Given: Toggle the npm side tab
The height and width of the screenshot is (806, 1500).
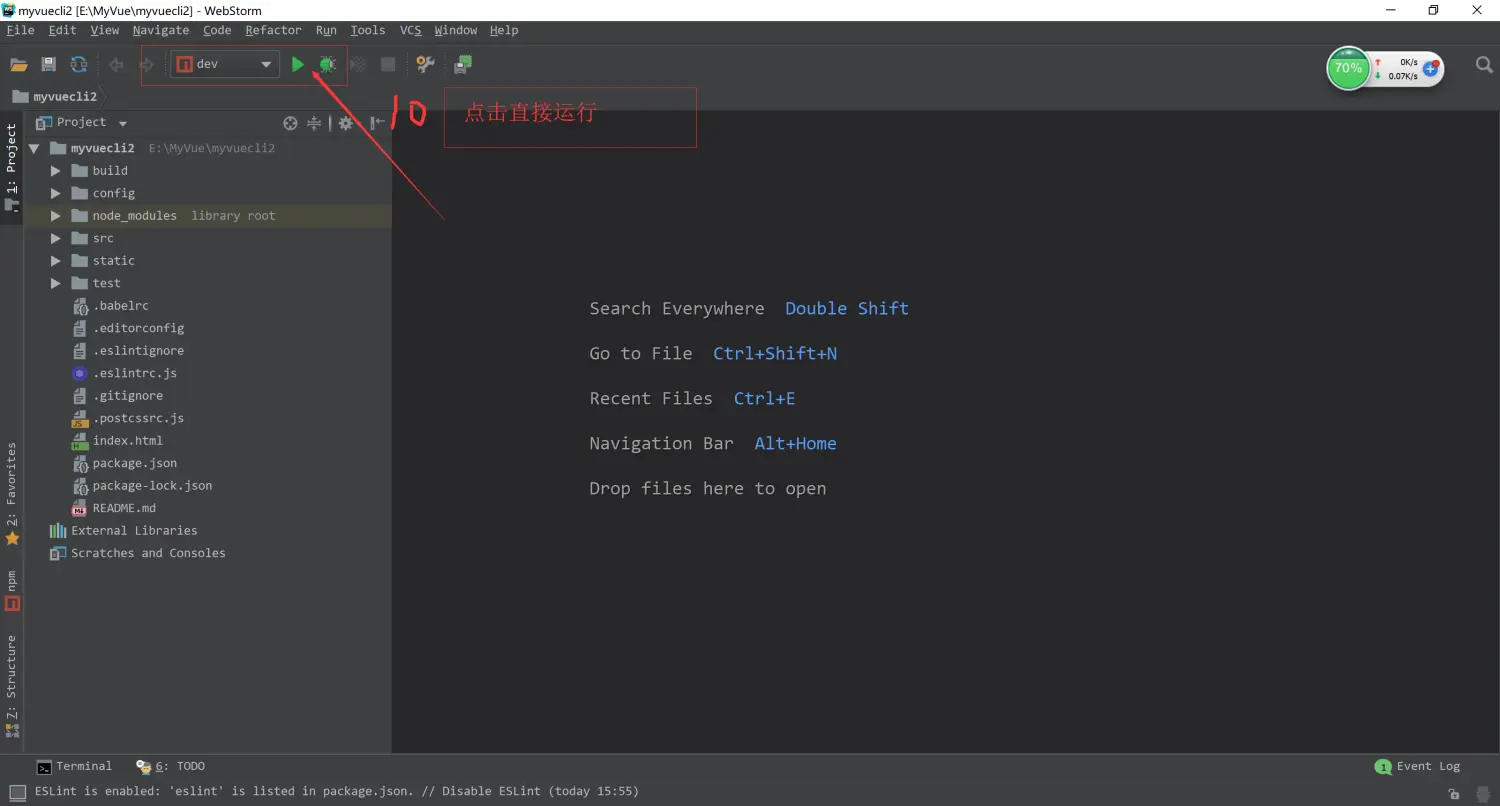Looking at the screenshot, I should pos(12,590).
